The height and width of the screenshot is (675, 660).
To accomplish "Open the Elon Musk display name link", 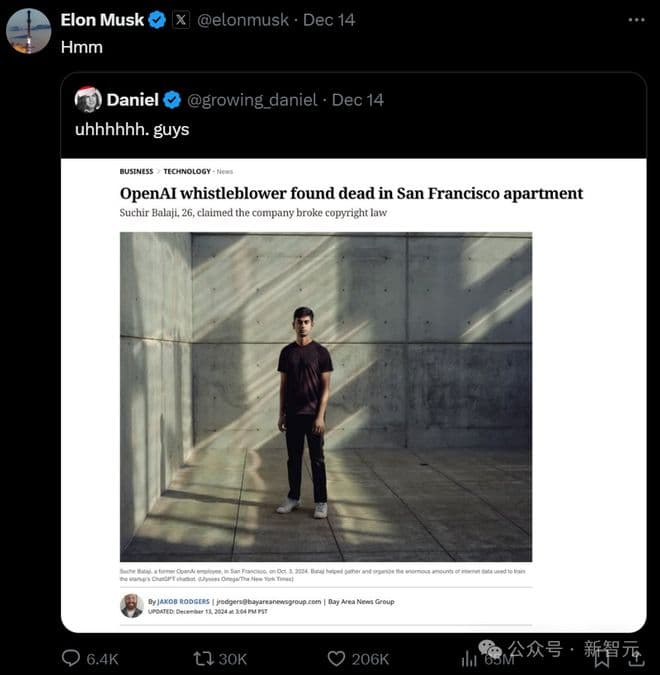I will tap(102, 20).
